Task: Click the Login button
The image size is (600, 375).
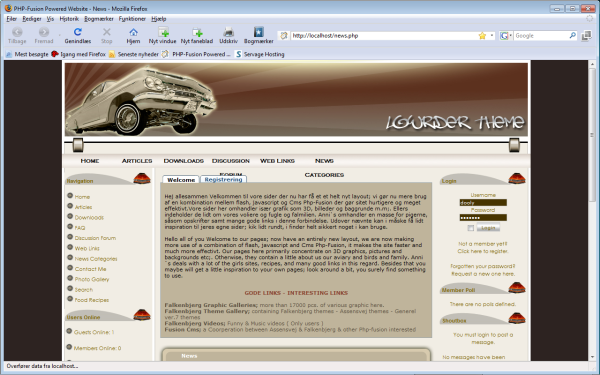Action: coord(488,228)
